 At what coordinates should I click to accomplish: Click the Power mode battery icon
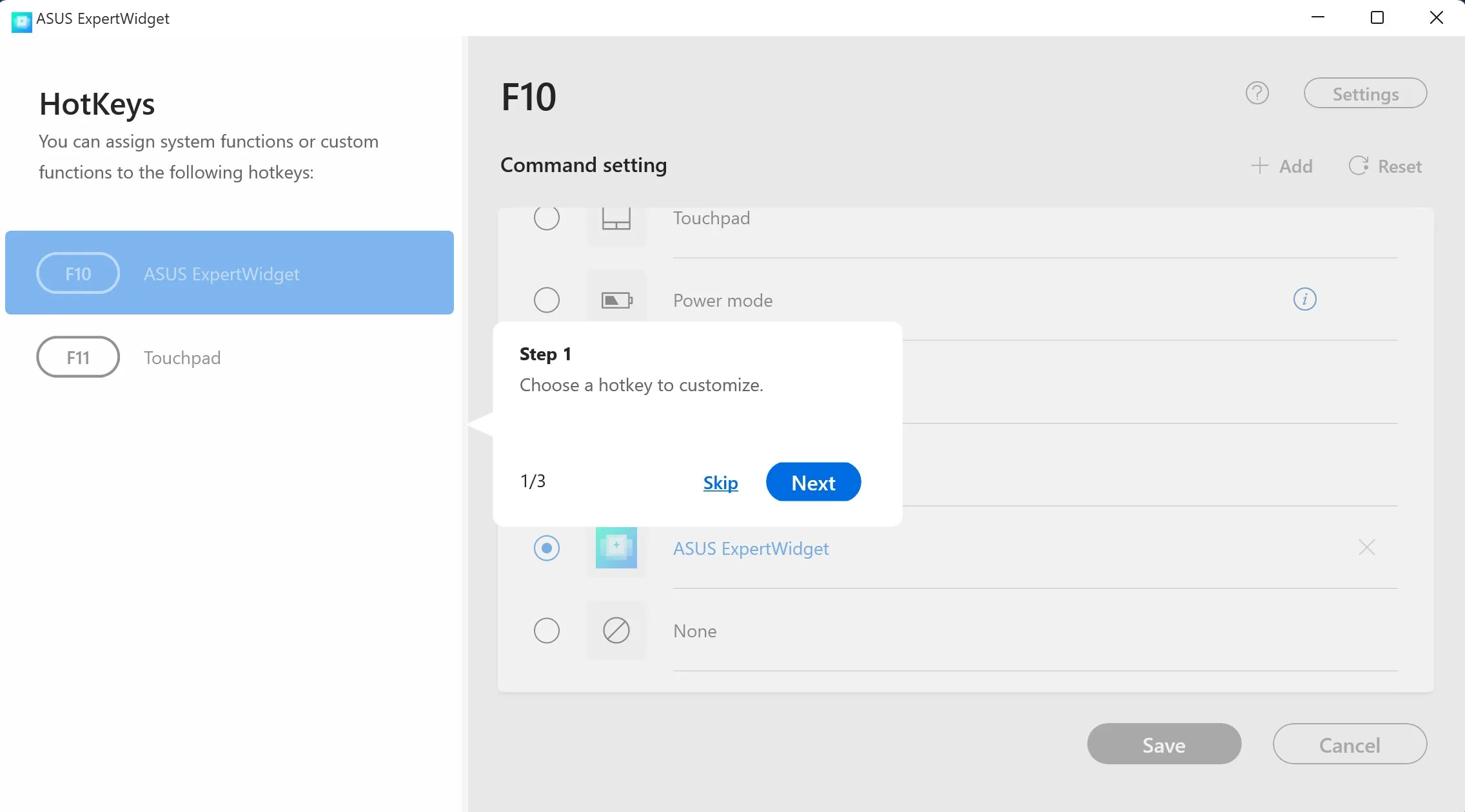point(616,300)
